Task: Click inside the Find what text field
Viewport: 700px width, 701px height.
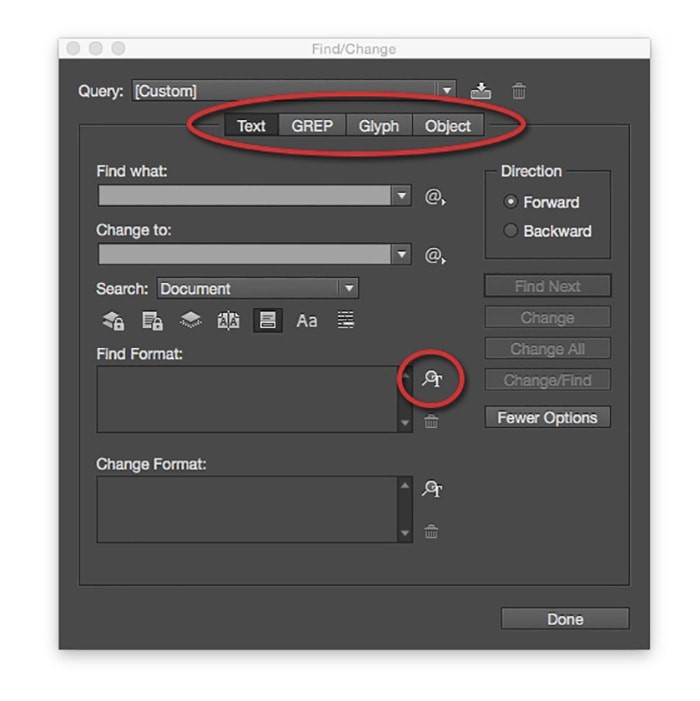Action: click(x=245, y=196)
